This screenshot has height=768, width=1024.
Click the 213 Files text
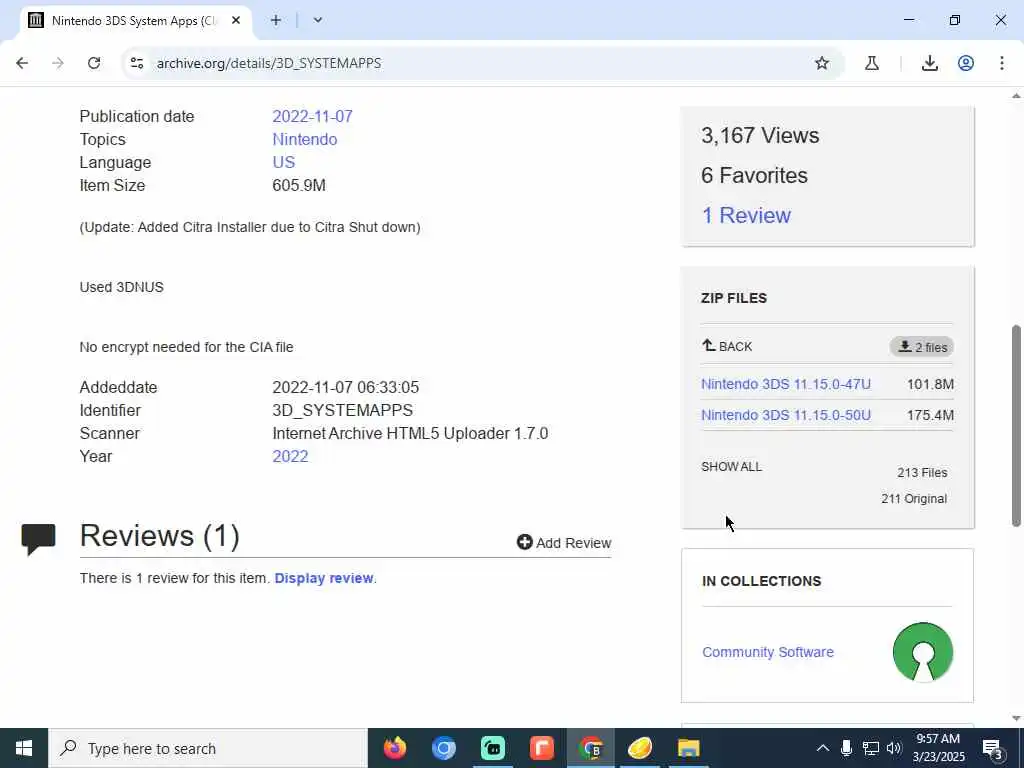pyautogui.click(x=922, y=472)
